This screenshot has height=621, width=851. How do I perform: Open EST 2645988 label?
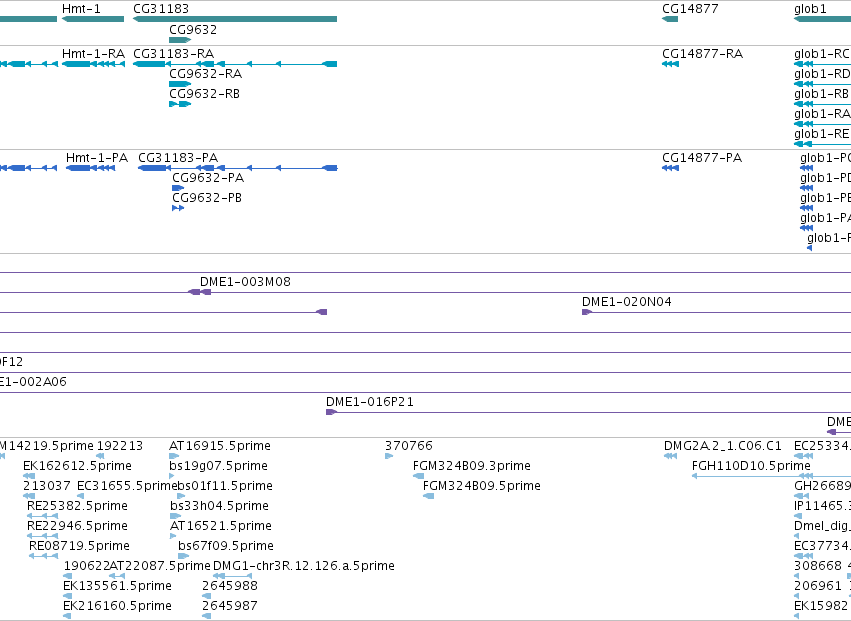(x=230, y=586)
